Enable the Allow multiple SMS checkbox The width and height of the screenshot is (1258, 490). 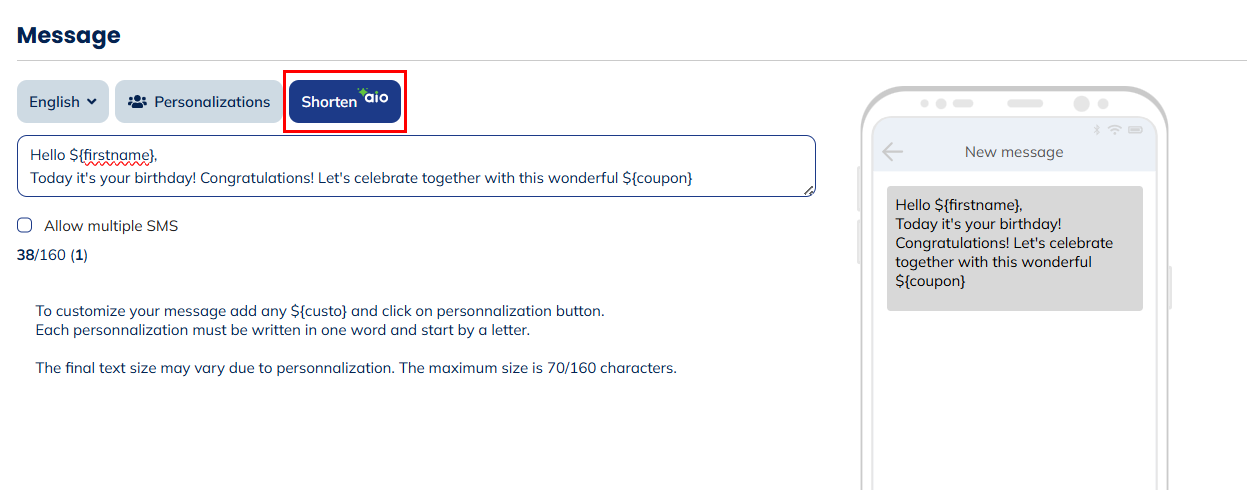tap(25, 226)
